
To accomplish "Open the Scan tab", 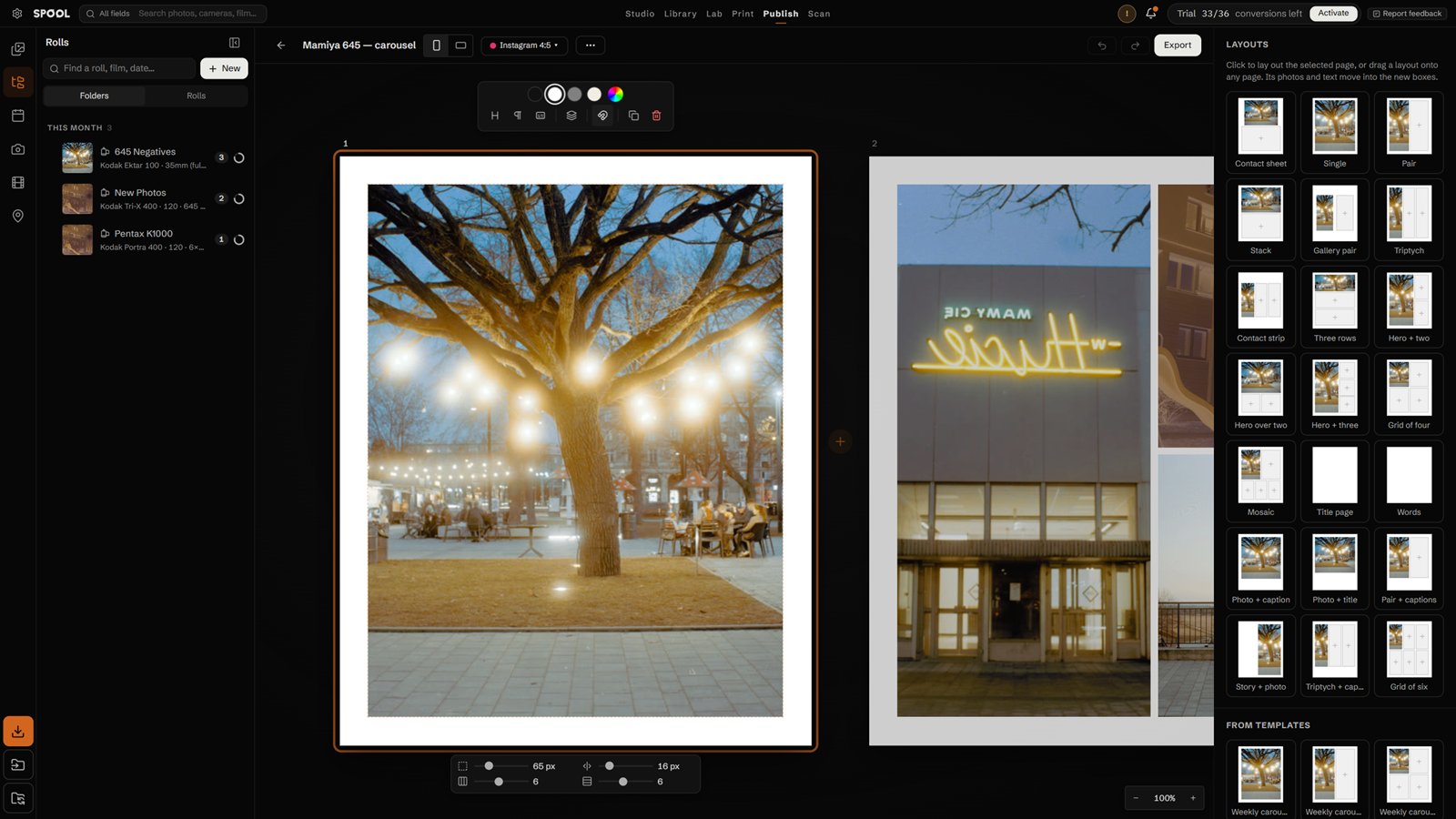I will (x=819, y=14).
